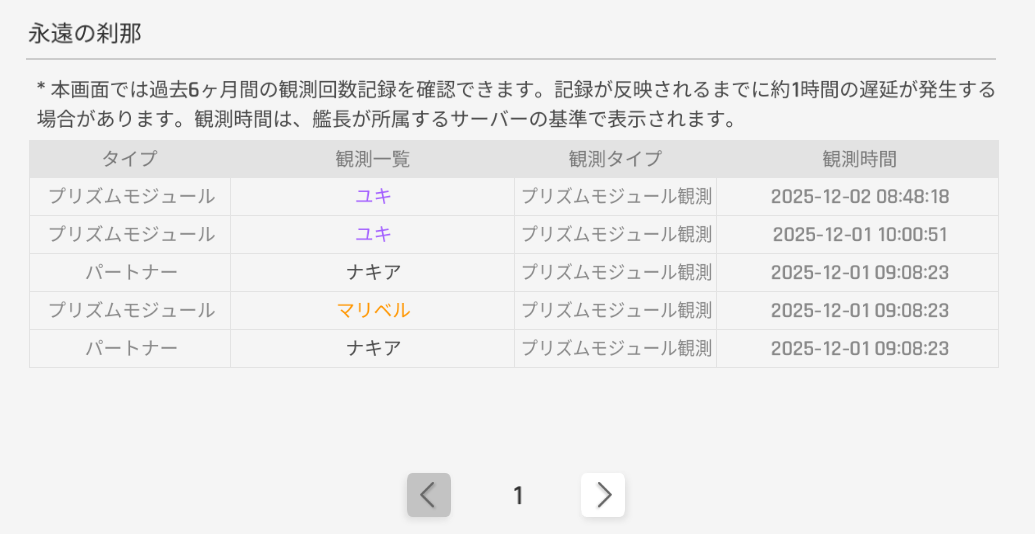
Task: Click the 2025-12-02 08:48:18 timestamp
Action: [859, 197]
